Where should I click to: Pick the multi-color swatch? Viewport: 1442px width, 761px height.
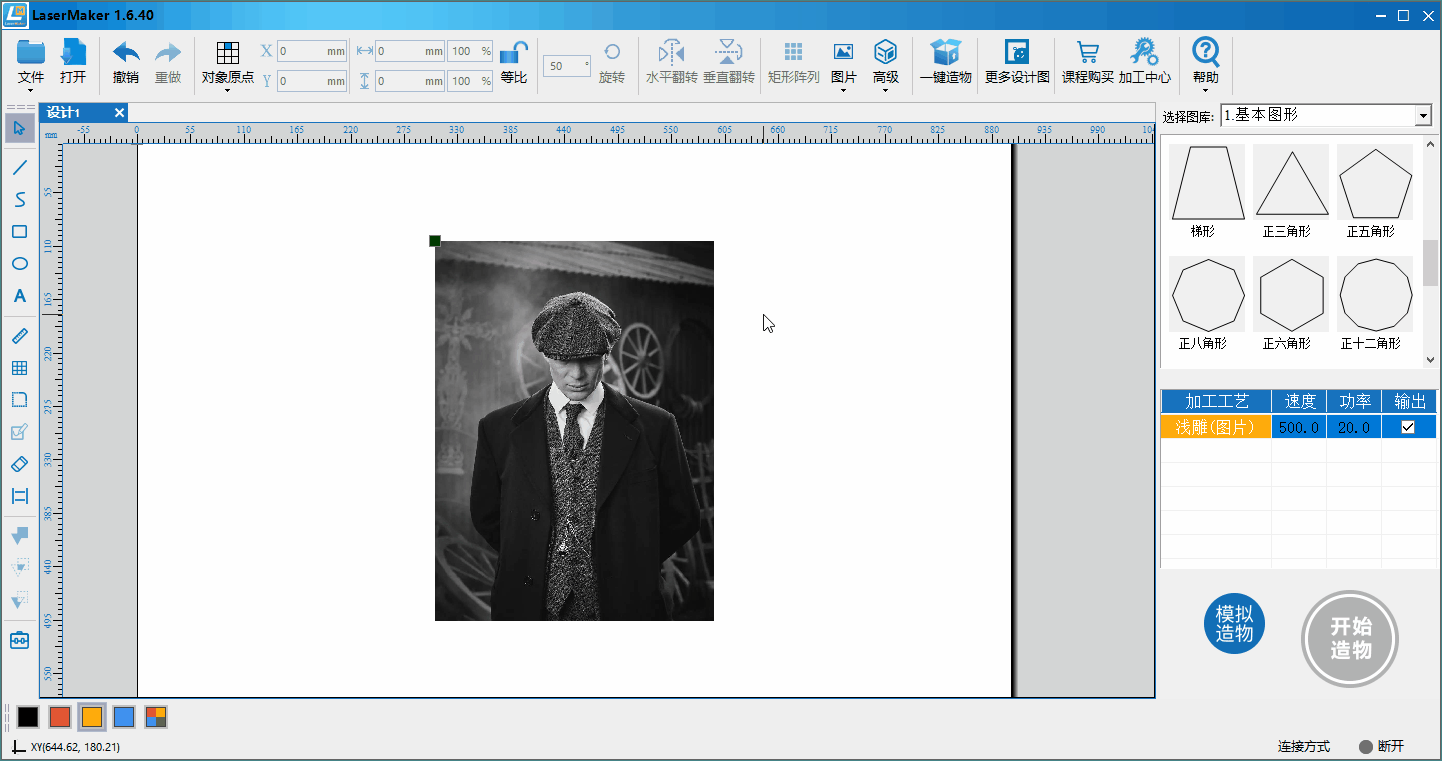click(x=156, y=717)
